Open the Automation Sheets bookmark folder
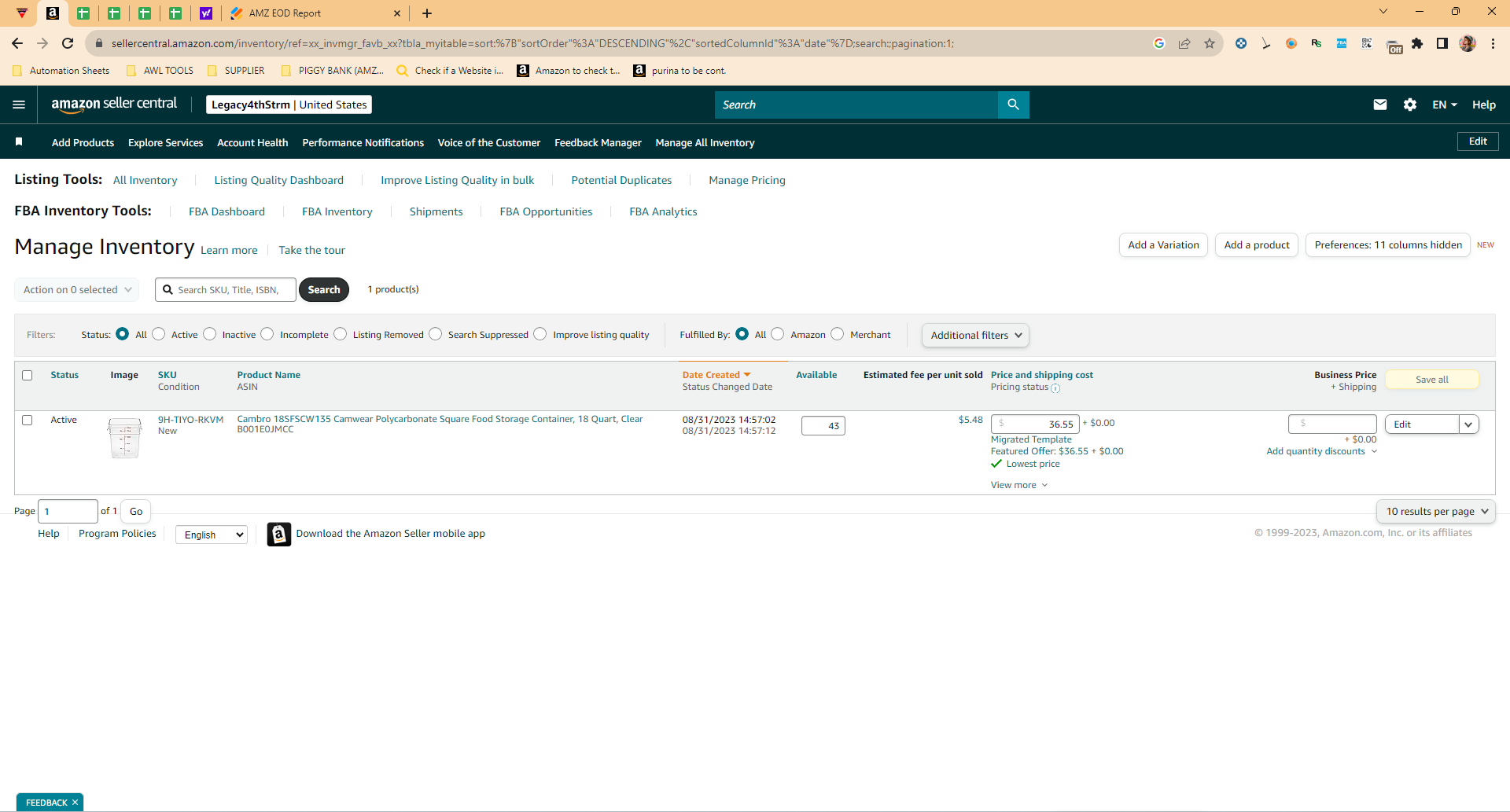Viewport: 1510px width, 812px height. (x=61, y=71)
